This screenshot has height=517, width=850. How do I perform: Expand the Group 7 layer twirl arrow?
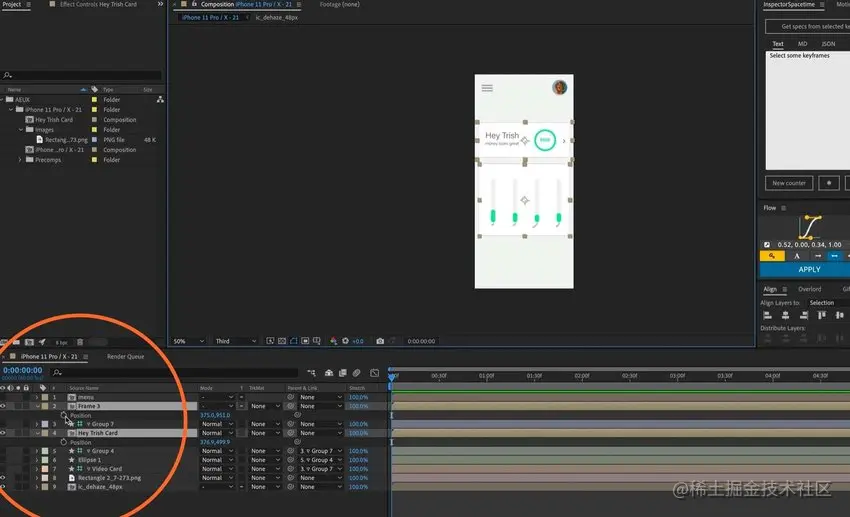click(37, 424)
